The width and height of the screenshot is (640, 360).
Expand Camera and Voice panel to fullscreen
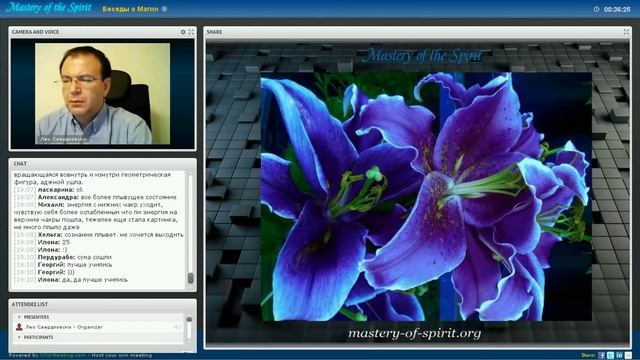point(191,31)
